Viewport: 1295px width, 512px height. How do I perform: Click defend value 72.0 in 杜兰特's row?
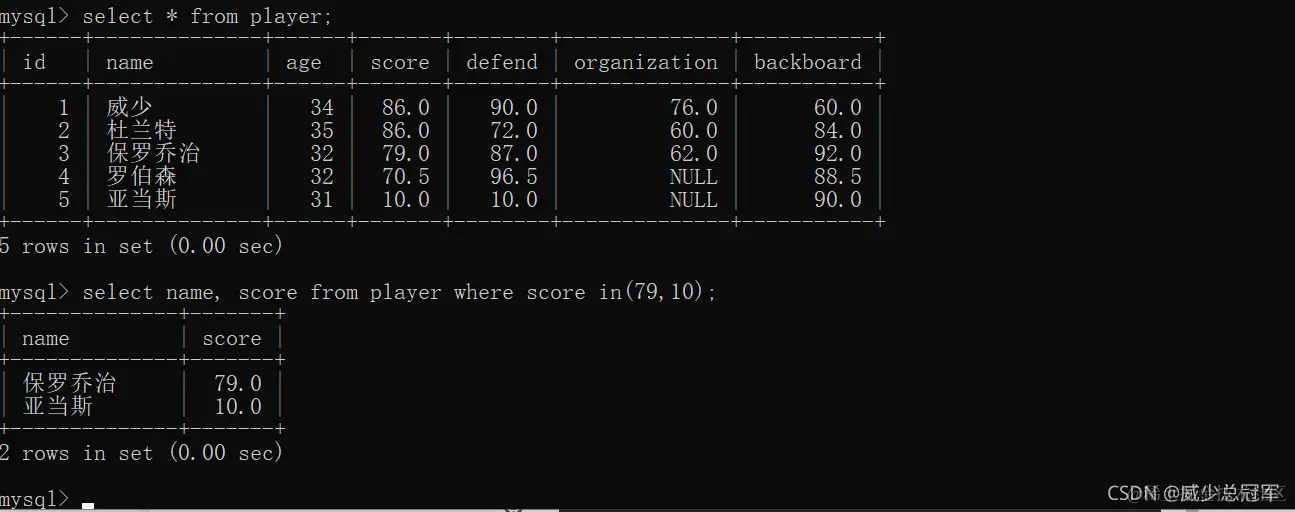pos(514,130)
